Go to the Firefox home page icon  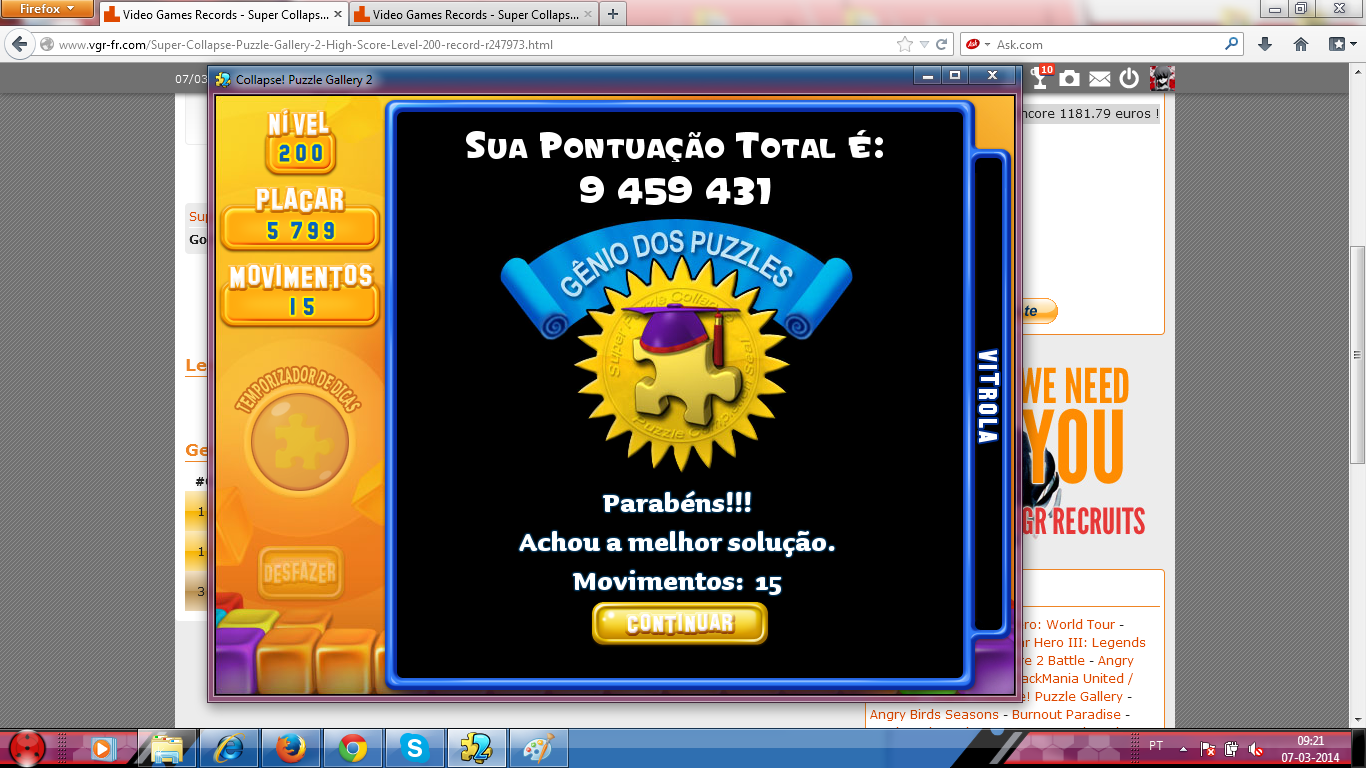1301,44
